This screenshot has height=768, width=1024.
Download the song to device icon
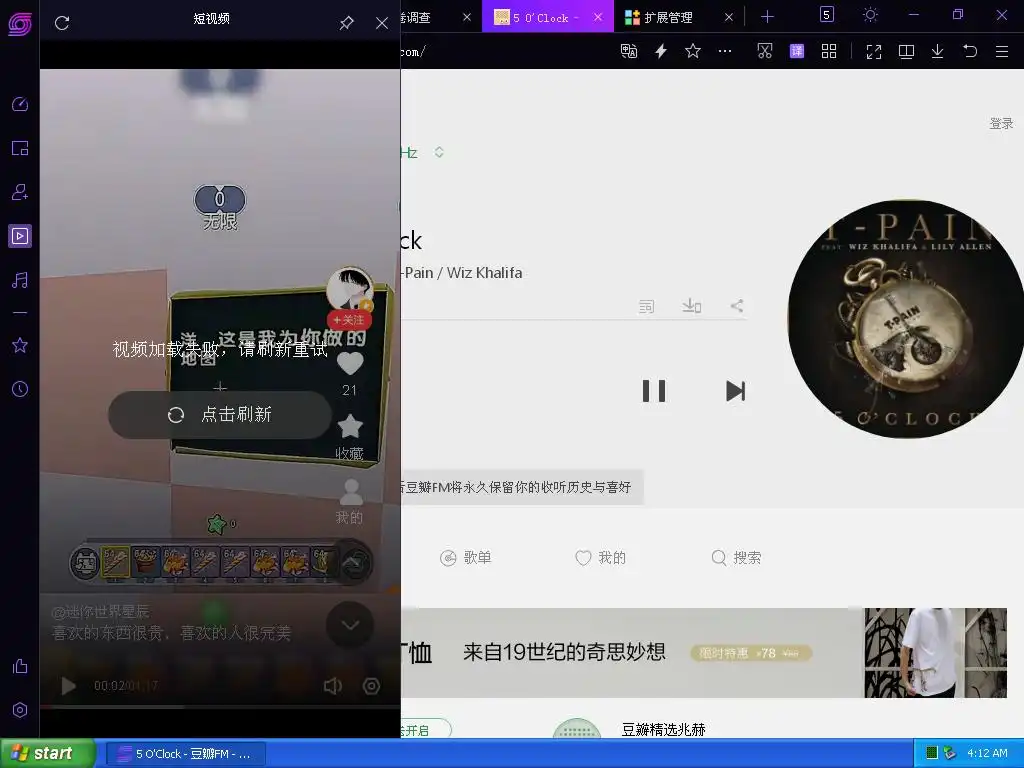pos(692,306)
